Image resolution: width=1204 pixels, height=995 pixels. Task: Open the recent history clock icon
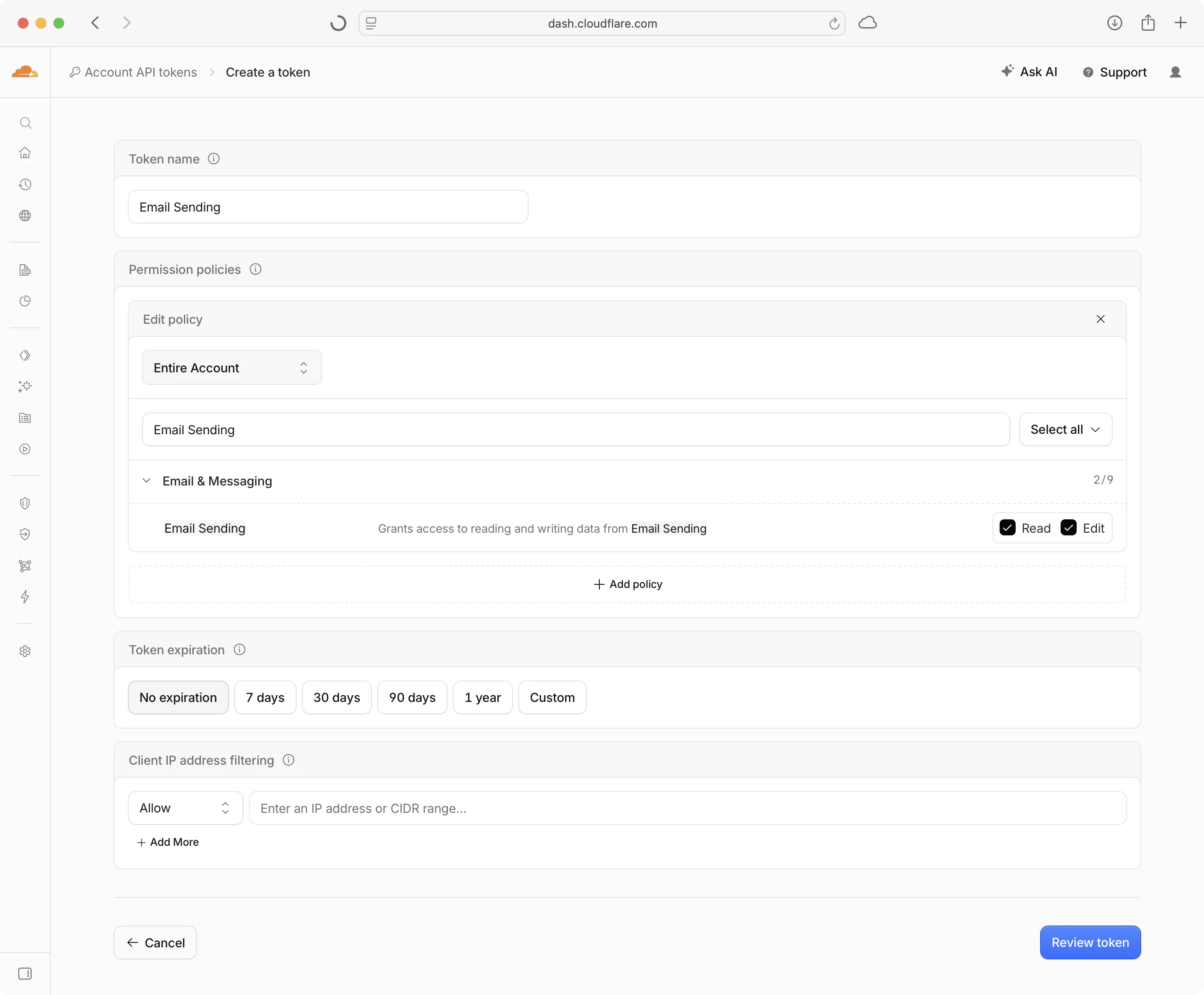coord(25,184)
